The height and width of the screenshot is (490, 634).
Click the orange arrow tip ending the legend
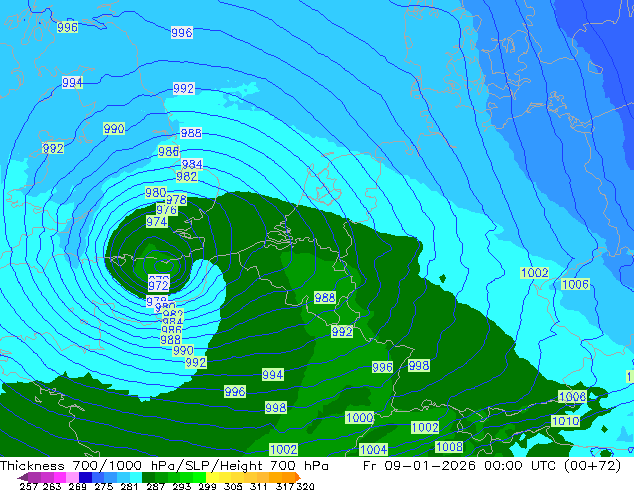click(x=298, y=477)
